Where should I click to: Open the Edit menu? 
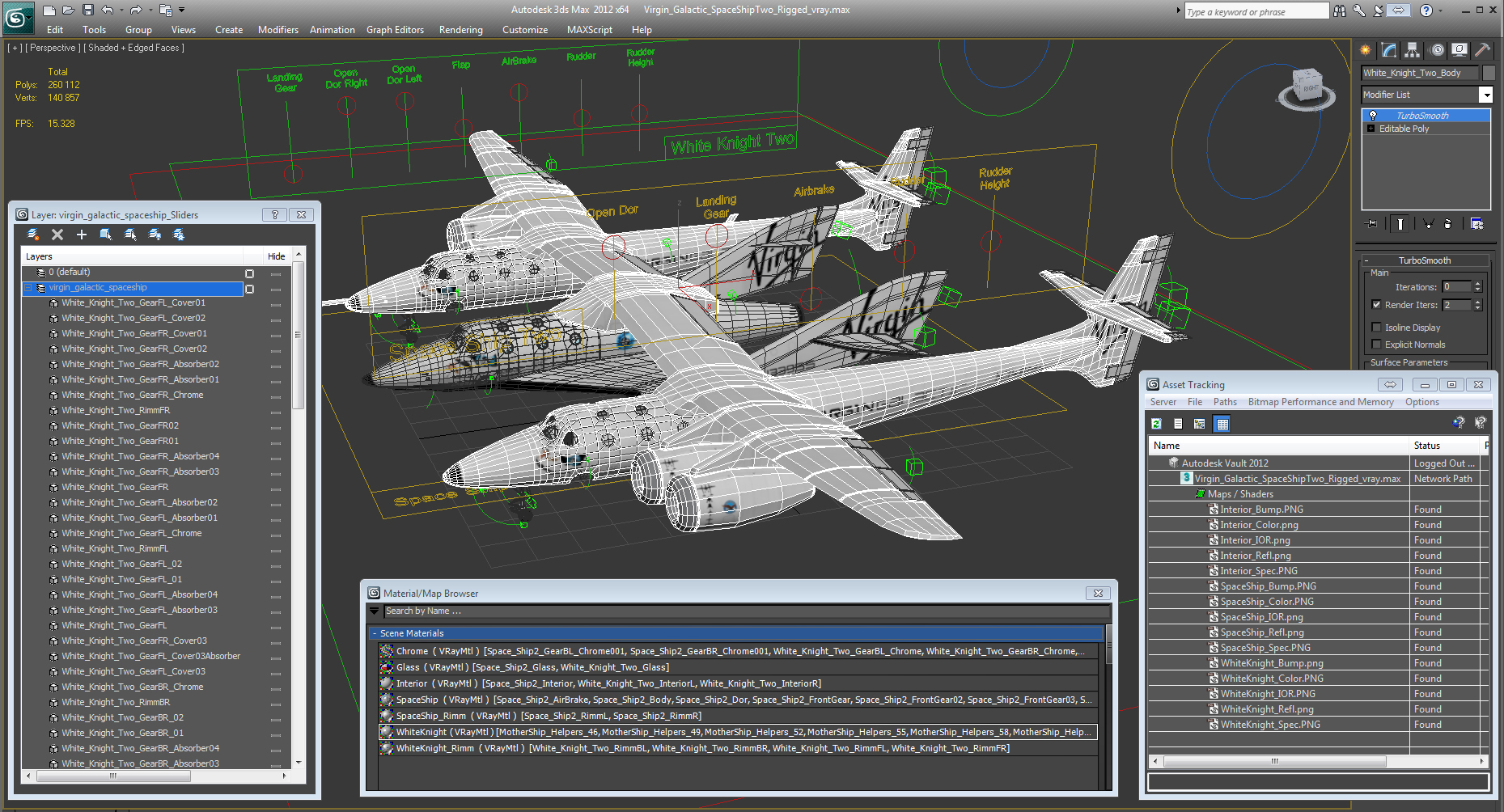[x=55, y=30]
